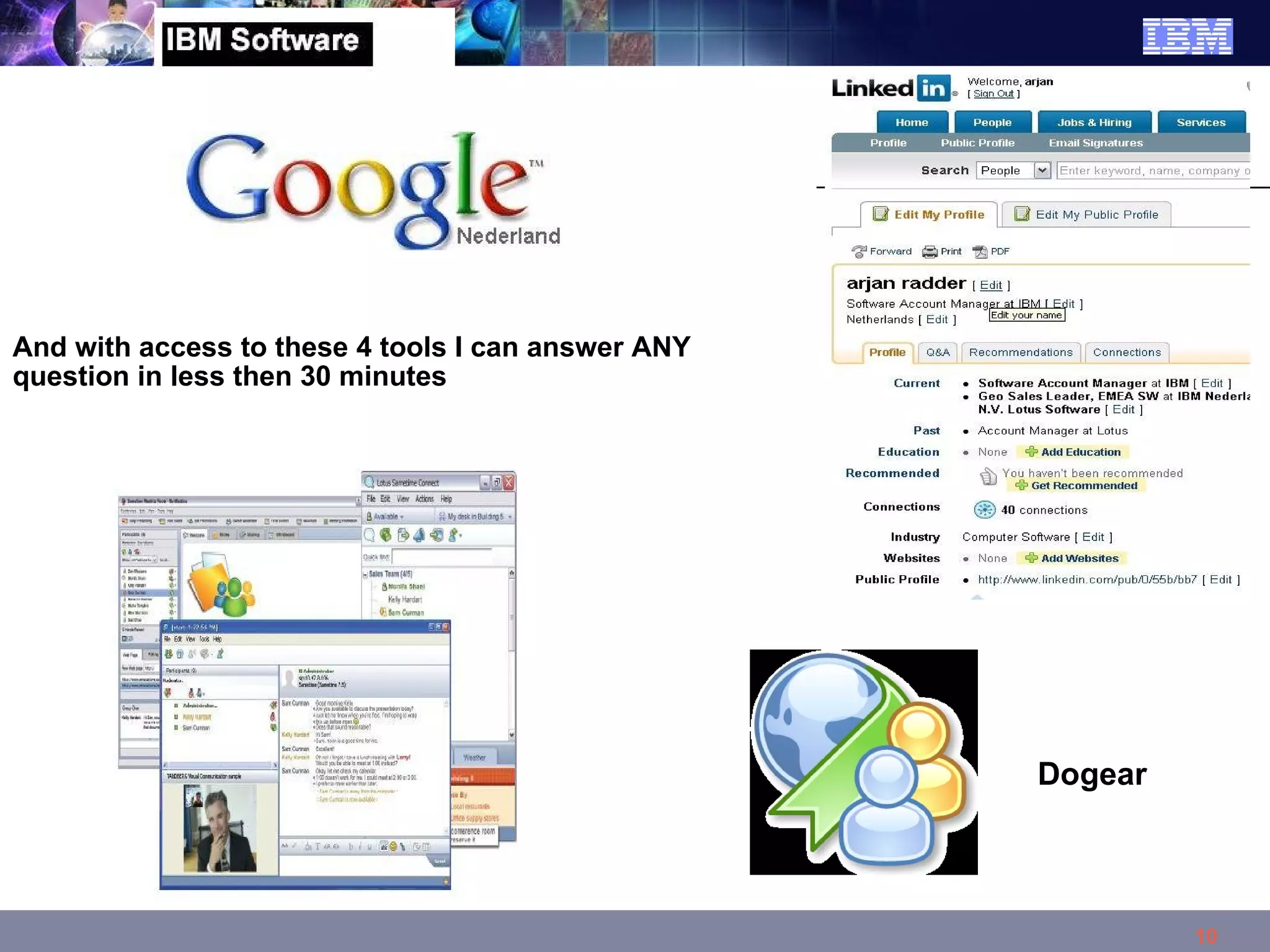Open the Tools menu in chat window

coord(204,639)
